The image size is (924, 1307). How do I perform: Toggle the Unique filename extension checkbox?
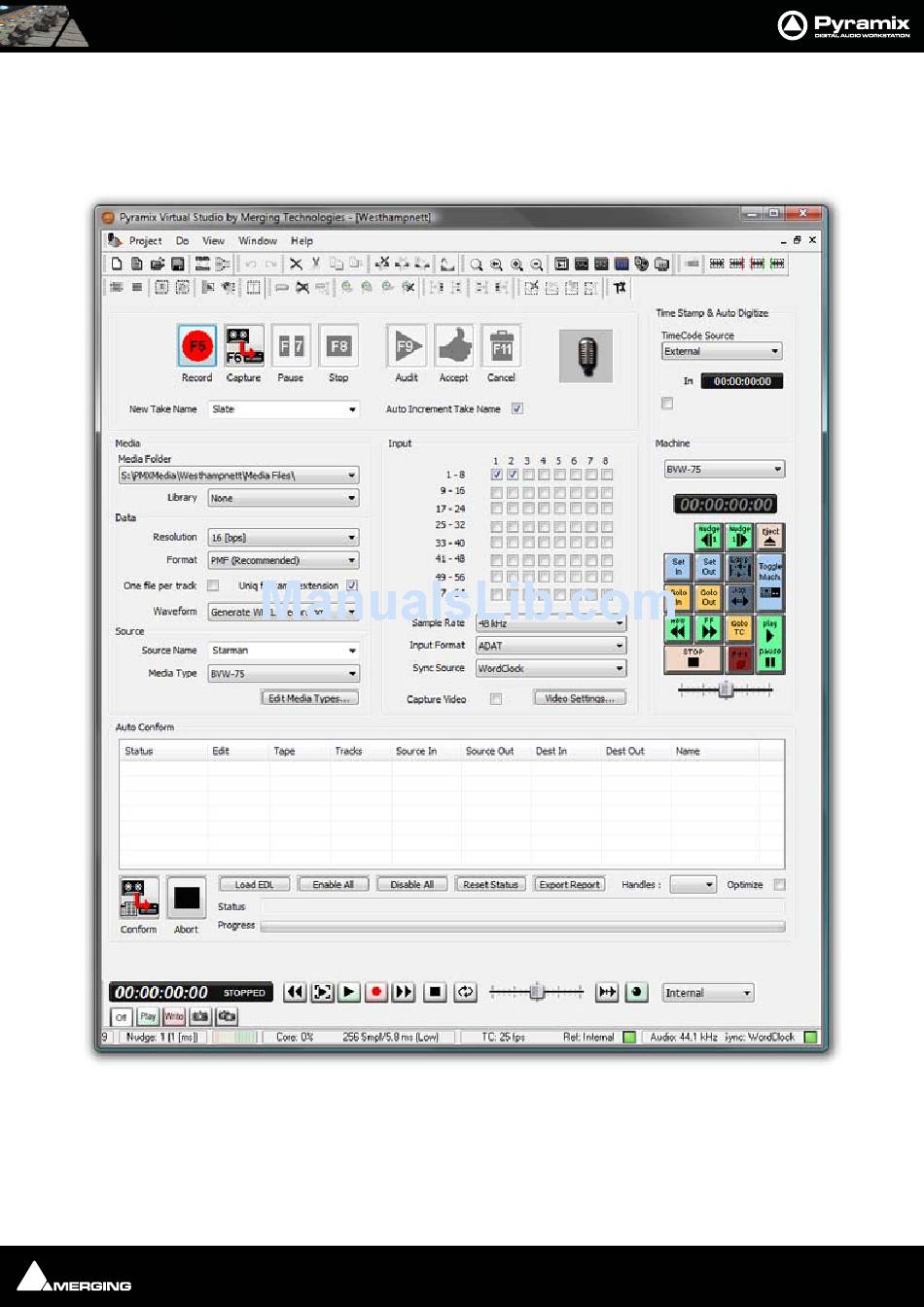(352, 585)
